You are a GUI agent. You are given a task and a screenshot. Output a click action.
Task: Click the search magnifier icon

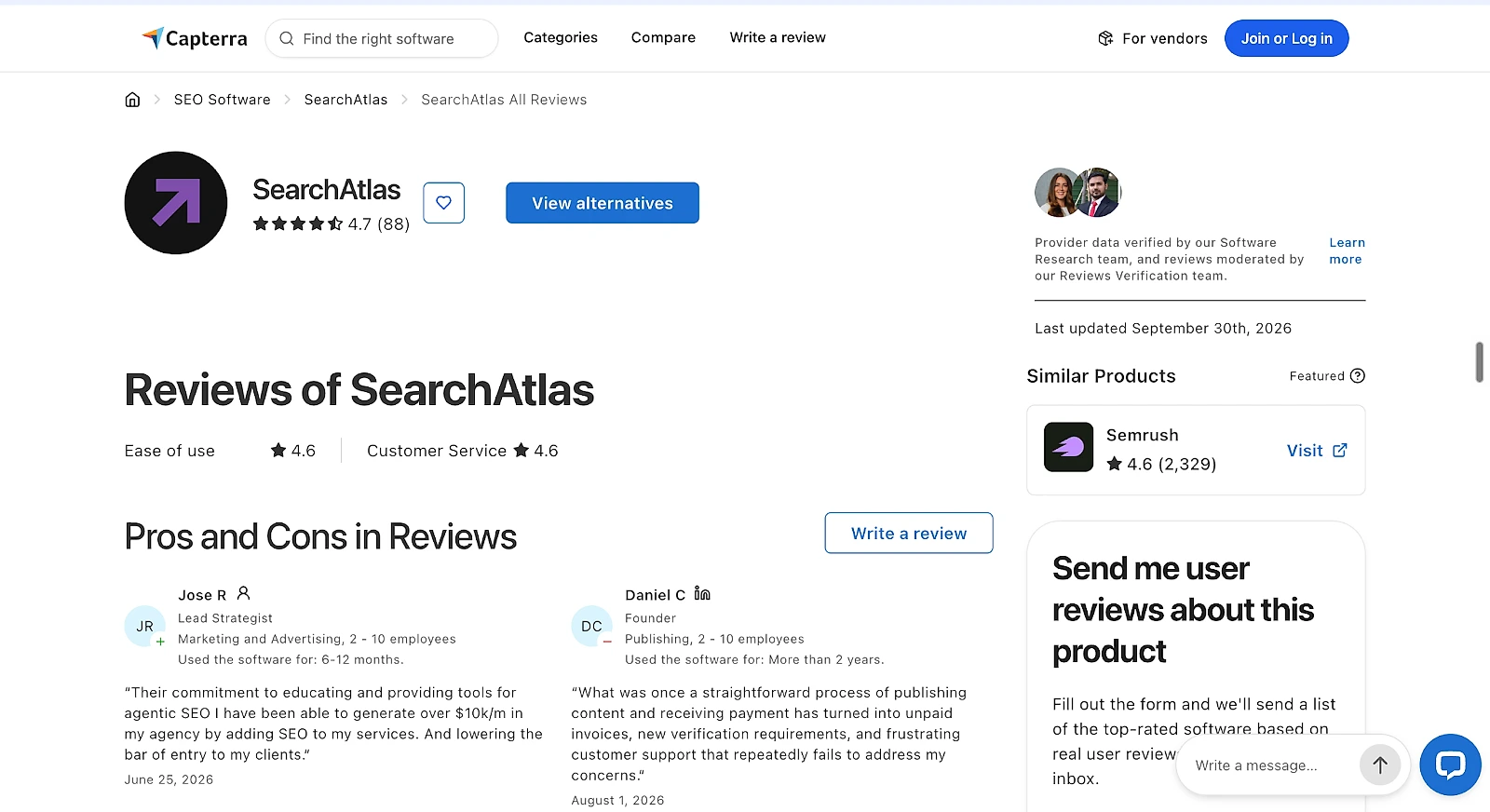[x=287, y=38]
